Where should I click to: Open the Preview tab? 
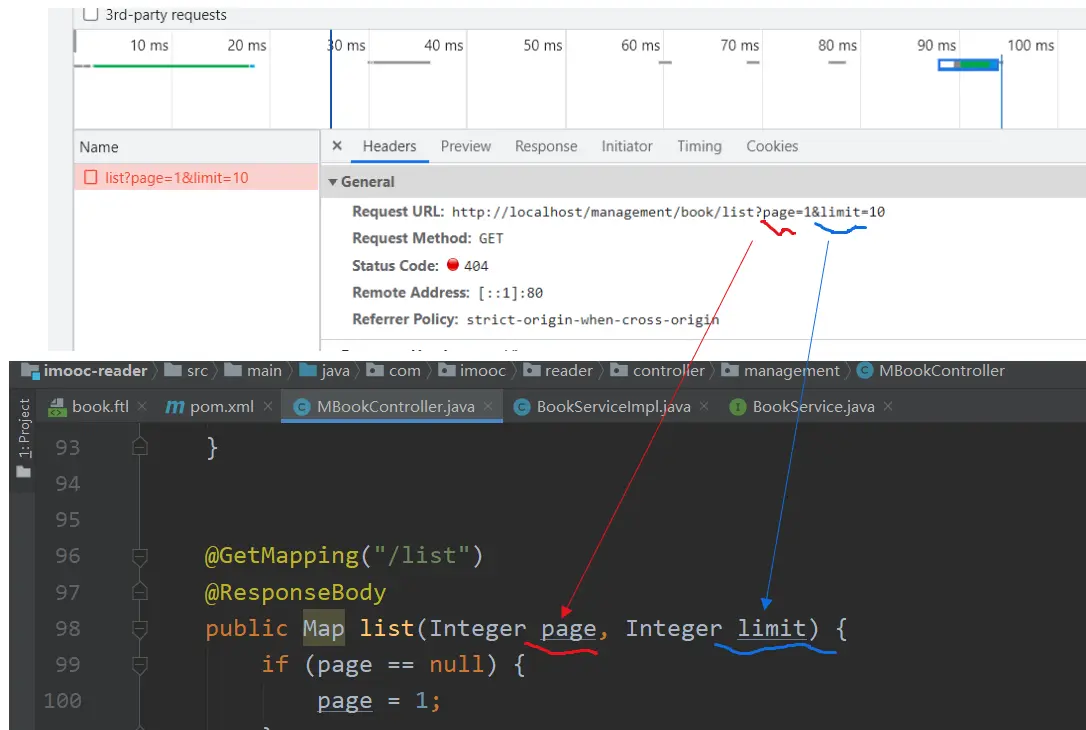(x=465, y=146)
